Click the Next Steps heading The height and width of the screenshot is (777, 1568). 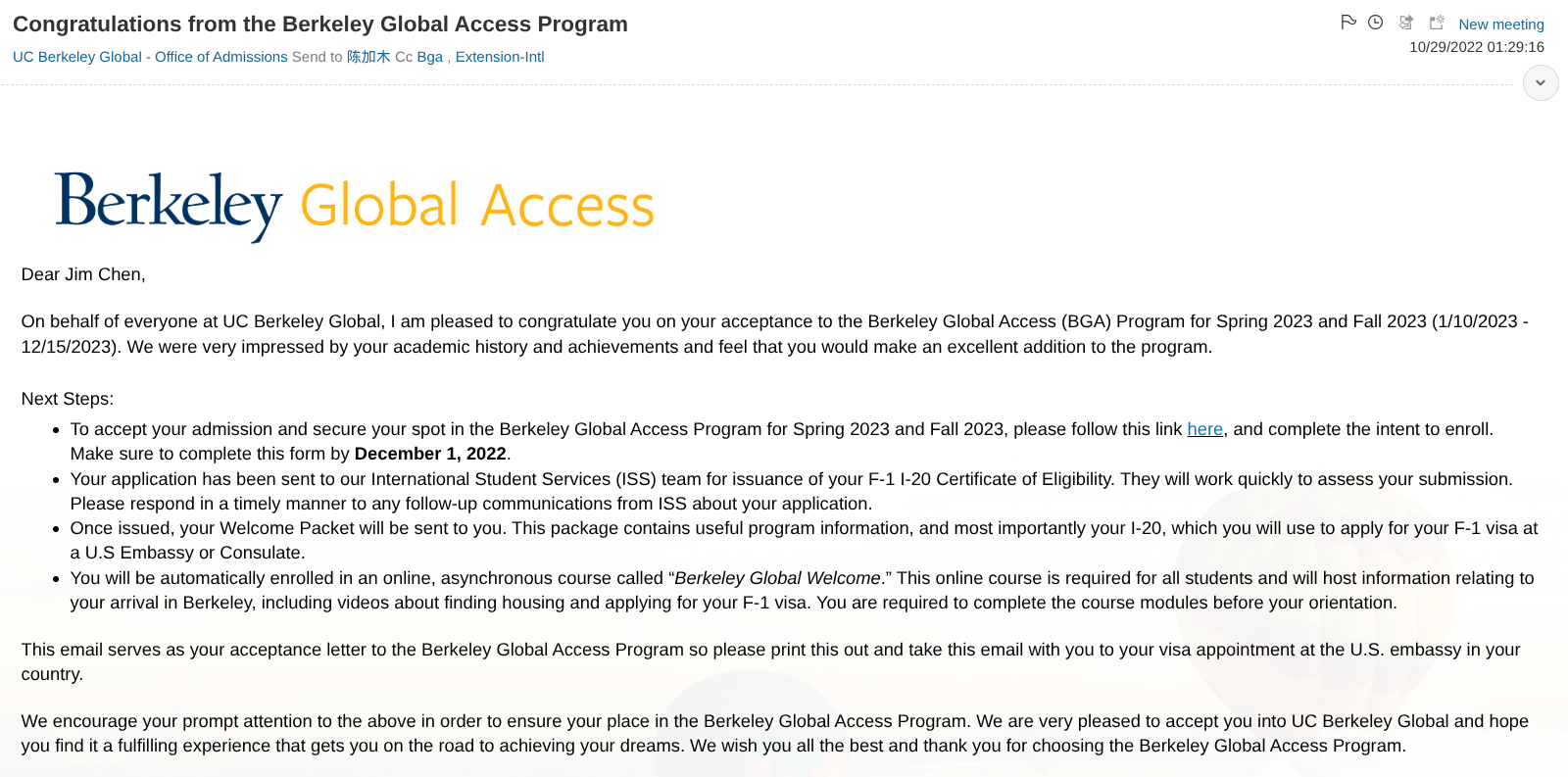click(68, 399)
